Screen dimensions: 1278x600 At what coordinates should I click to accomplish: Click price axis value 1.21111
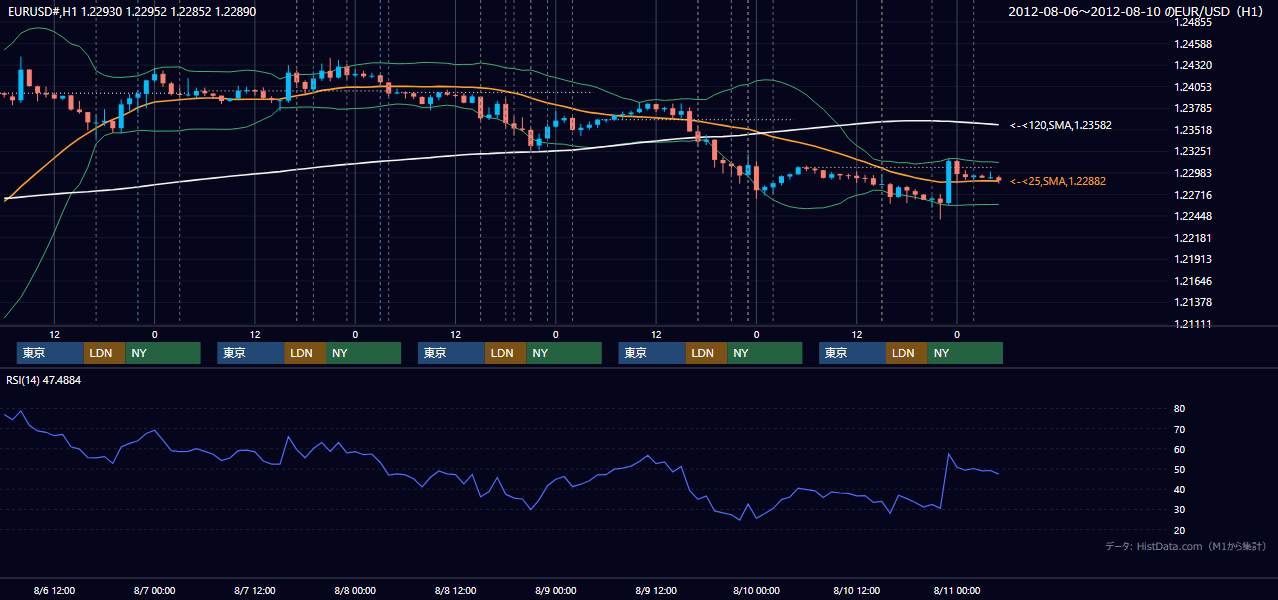[1192, 324]
